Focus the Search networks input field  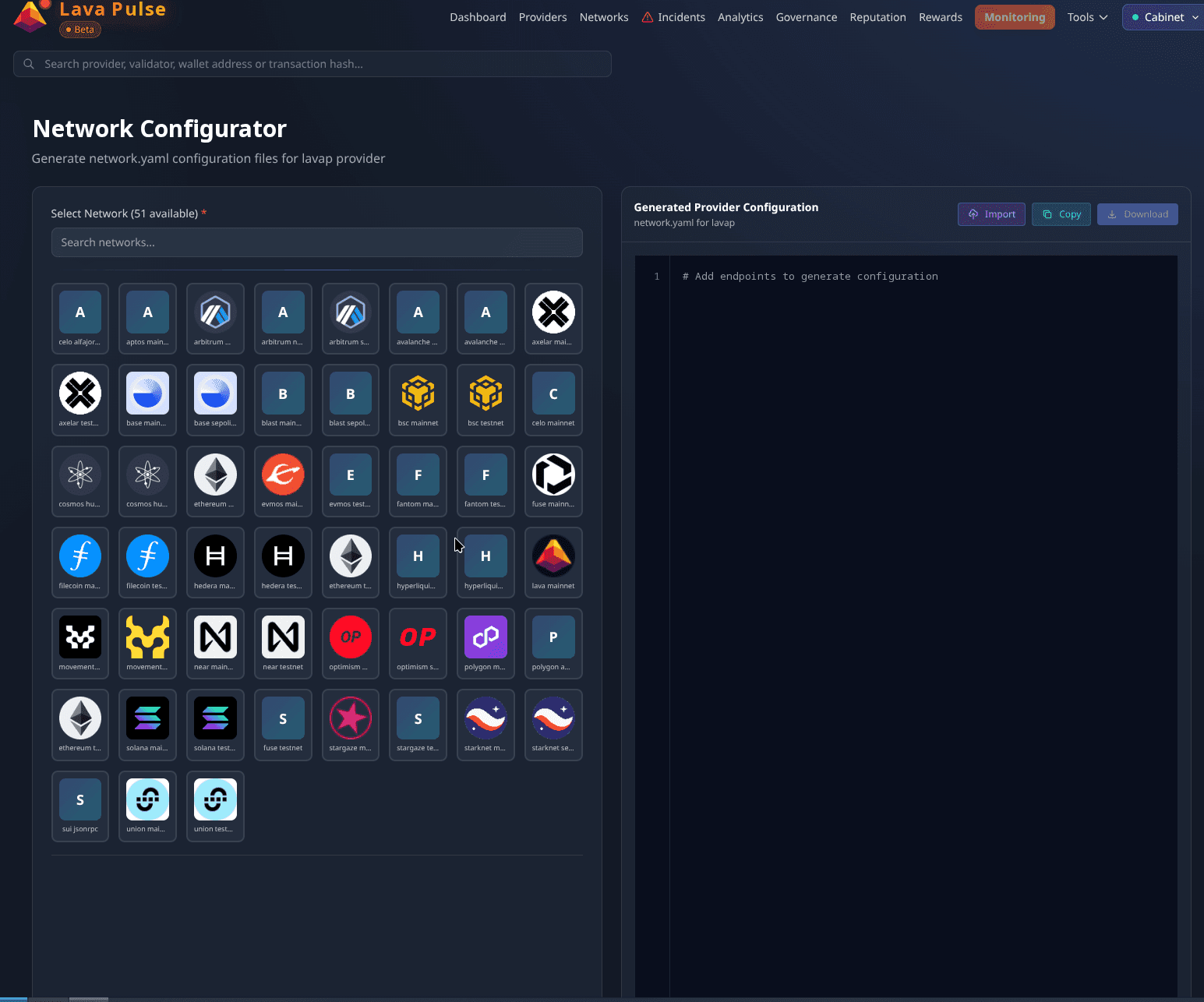[x=316, y=242]
